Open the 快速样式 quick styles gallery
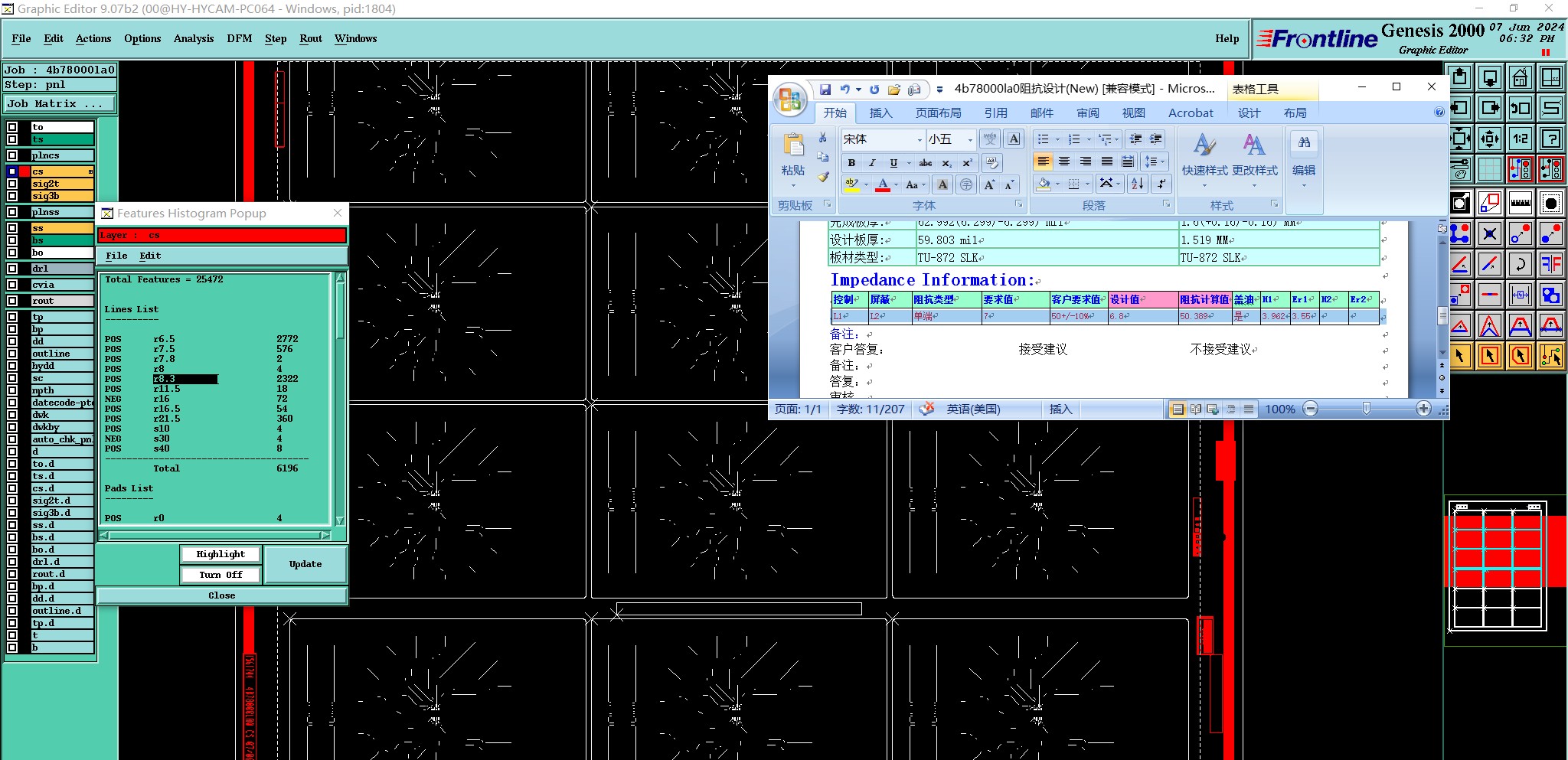Viewport: 1568px width, 760px height. [x=1204, y=160]
